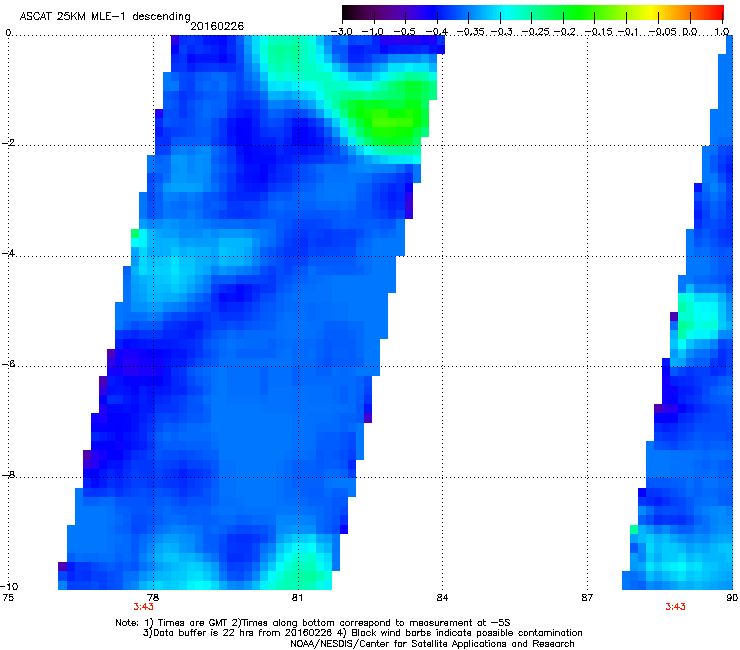
Task: Click the longitude axis label 90
Action: click(x=732, y=598)
